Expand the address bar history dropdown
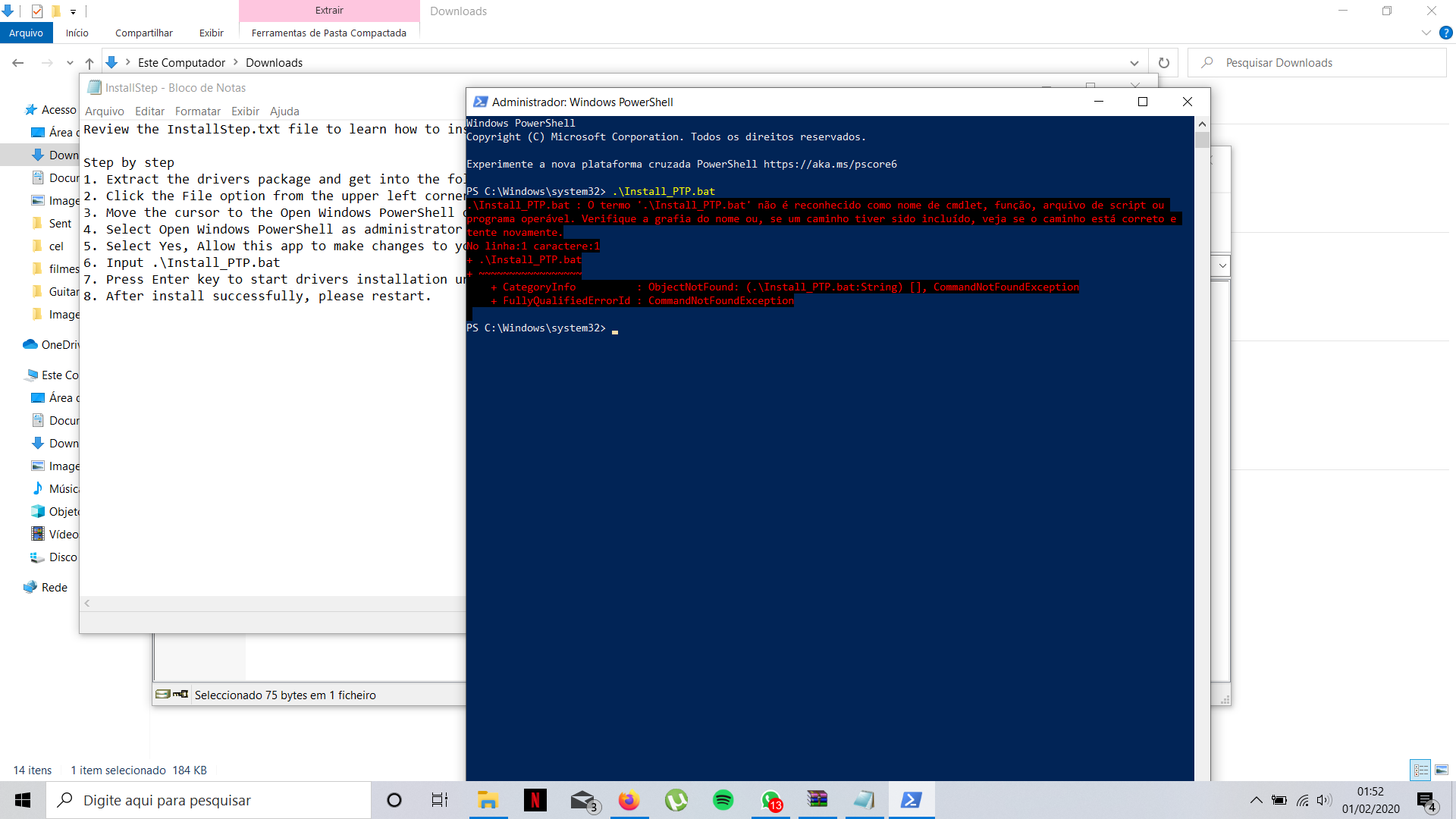 1134,63
